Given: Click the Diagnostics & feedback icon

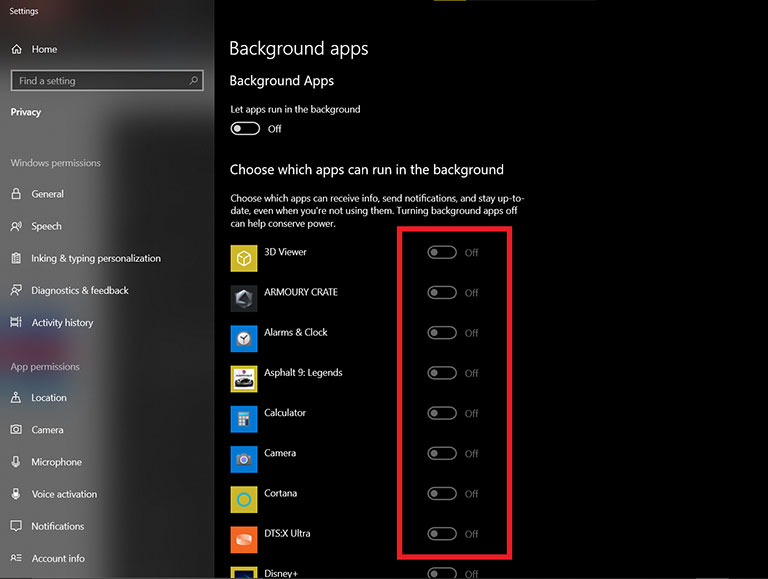Looking at the screenshot, I should (16, 290).
